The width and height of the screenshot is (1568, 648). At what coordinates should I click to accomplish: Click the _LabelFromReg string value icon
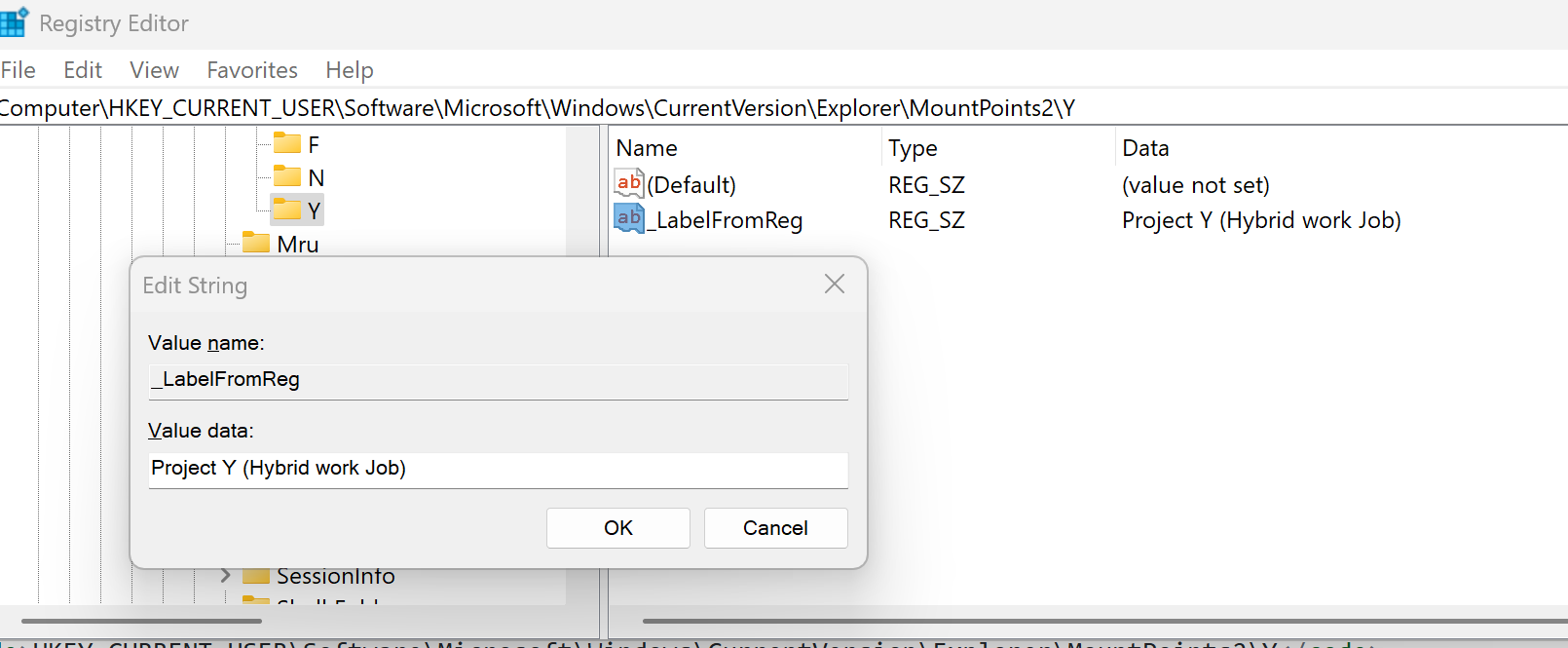tap(629, 218)
